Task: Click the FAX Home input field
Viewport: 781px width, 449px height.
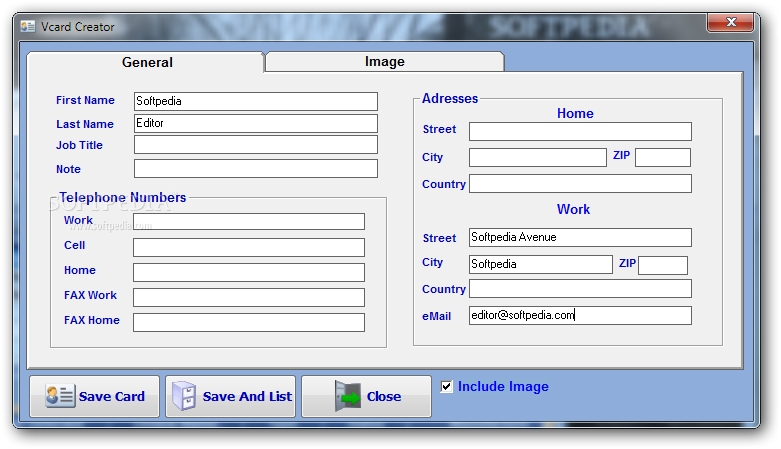Action: pyautogui.click(x=249, y=322)
